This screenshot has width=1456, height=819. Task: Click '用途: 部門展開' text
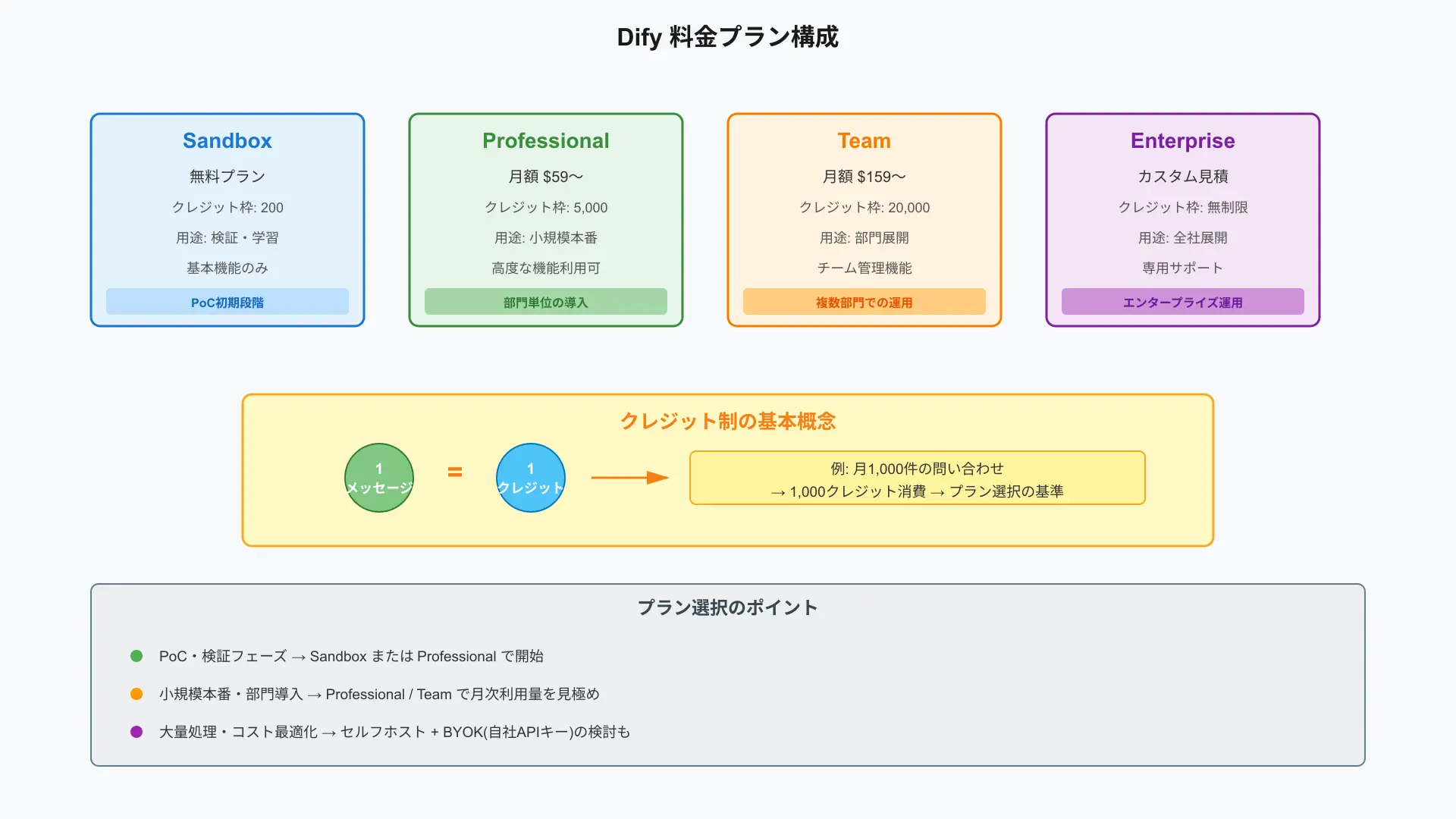pos(864,237)
